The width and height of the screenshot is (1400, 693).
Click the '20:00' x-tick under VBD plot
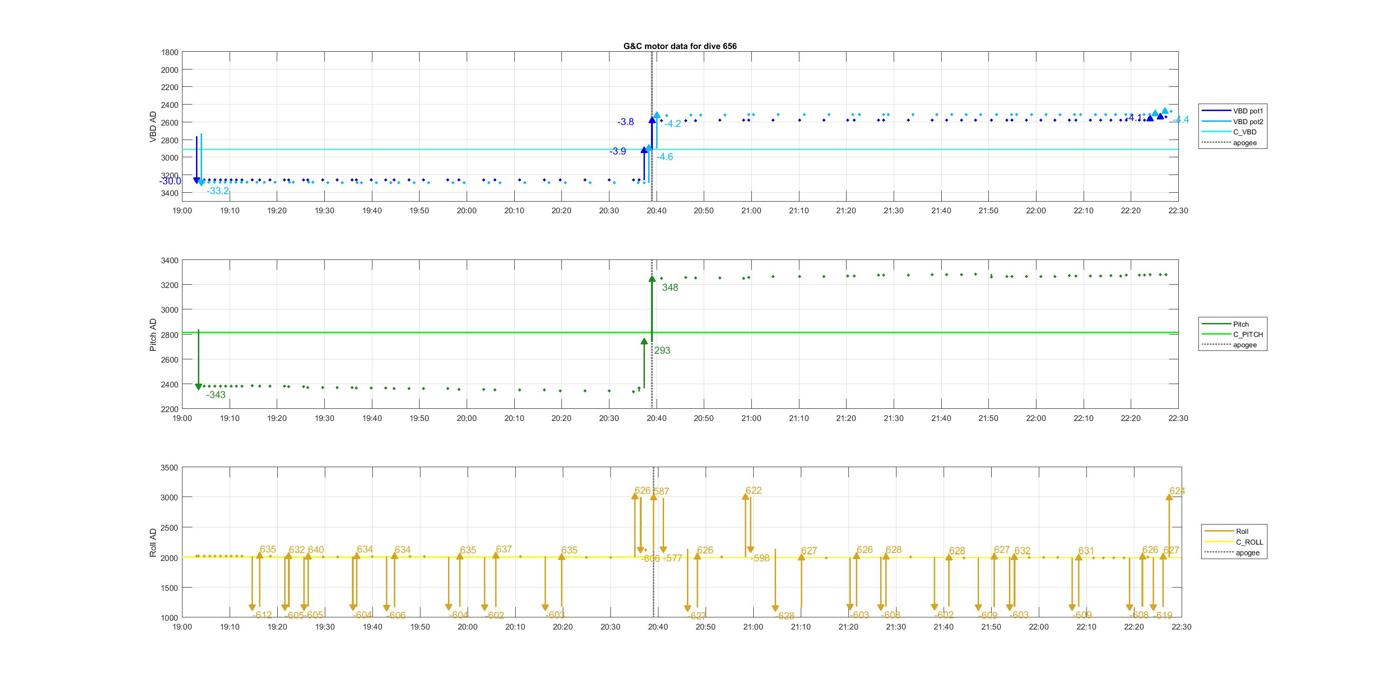tap(467, 211)
